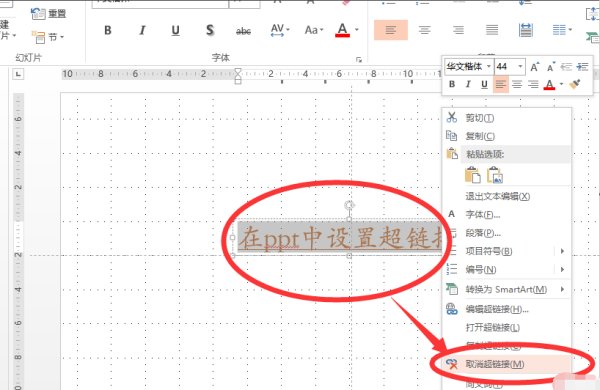Open the character spacing AV dropdown
600x390 pixels.
[x=280, y=30]
